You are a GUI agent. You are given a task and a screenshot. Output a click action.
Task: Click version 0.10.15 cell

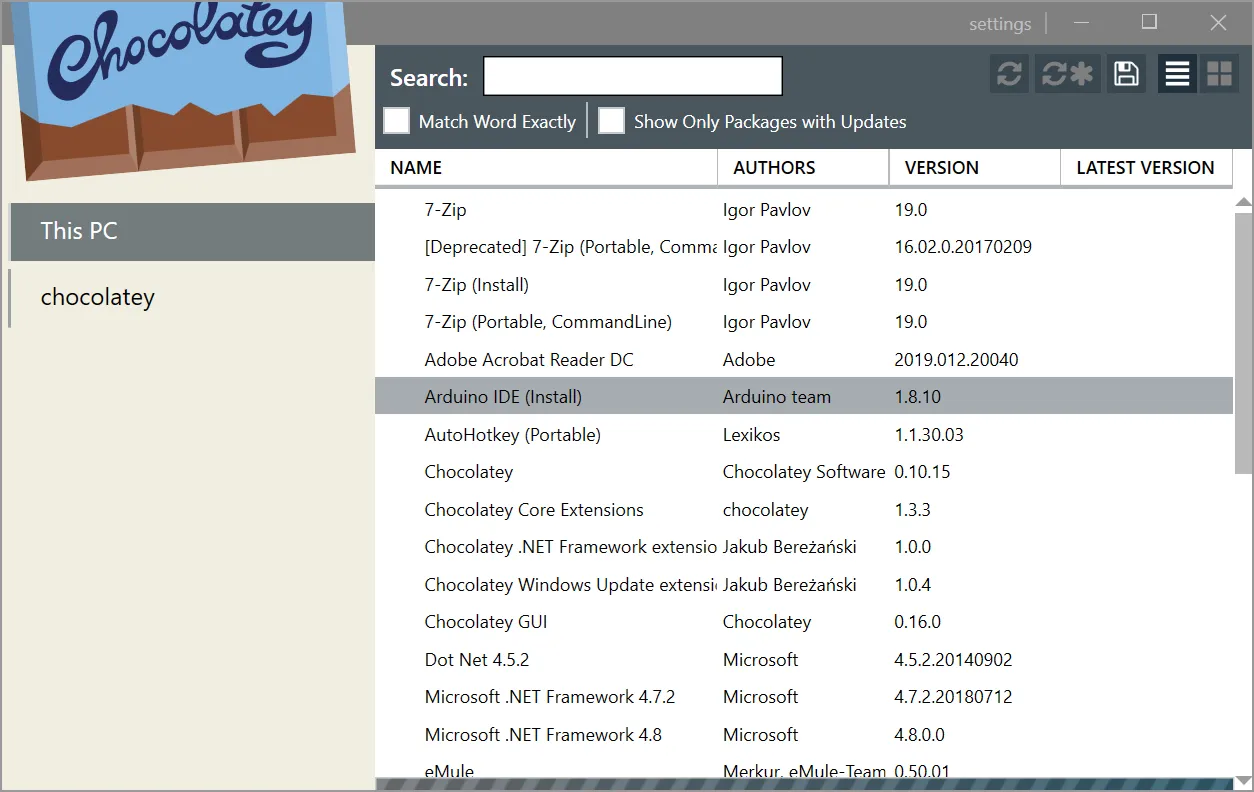[x=922, y=472]
